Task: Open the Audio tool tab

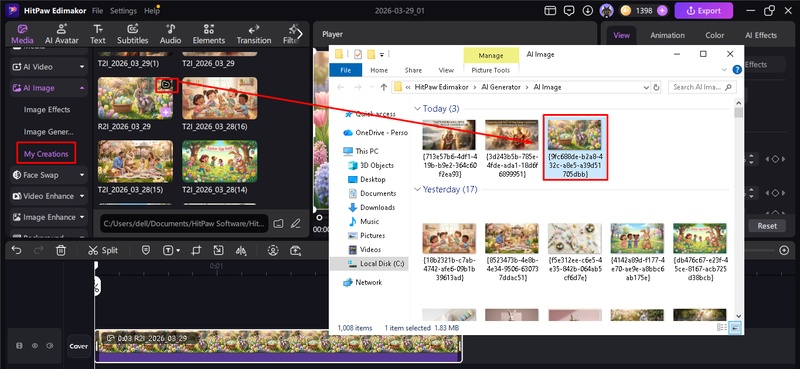Action: click(170, 34)
